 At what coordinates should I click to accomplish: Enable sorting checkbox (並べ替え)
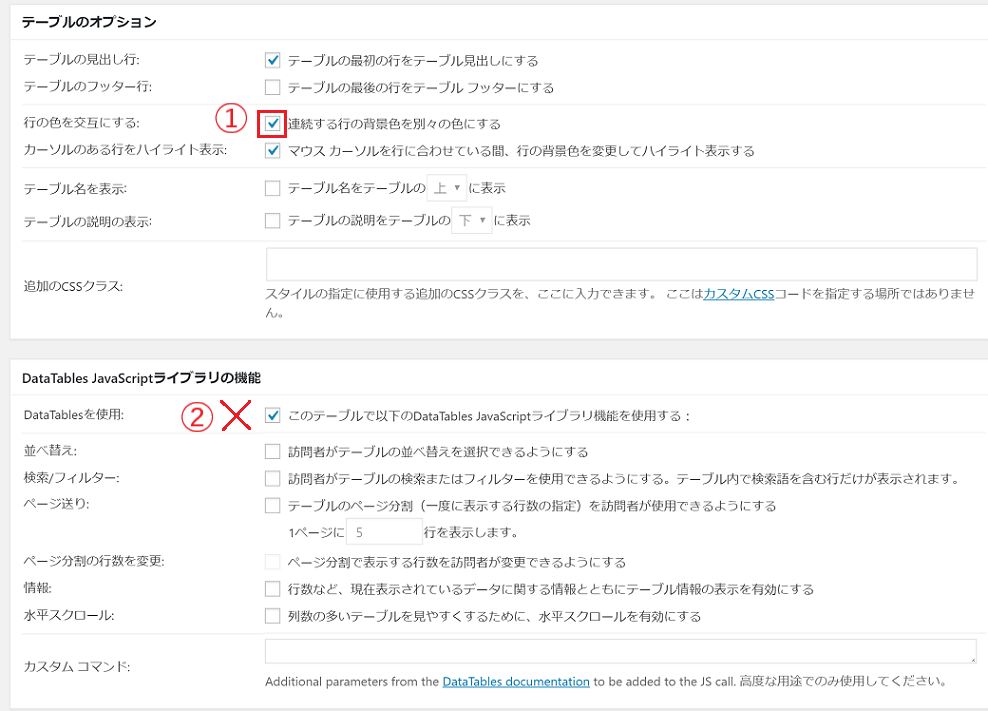pos(272,451)
